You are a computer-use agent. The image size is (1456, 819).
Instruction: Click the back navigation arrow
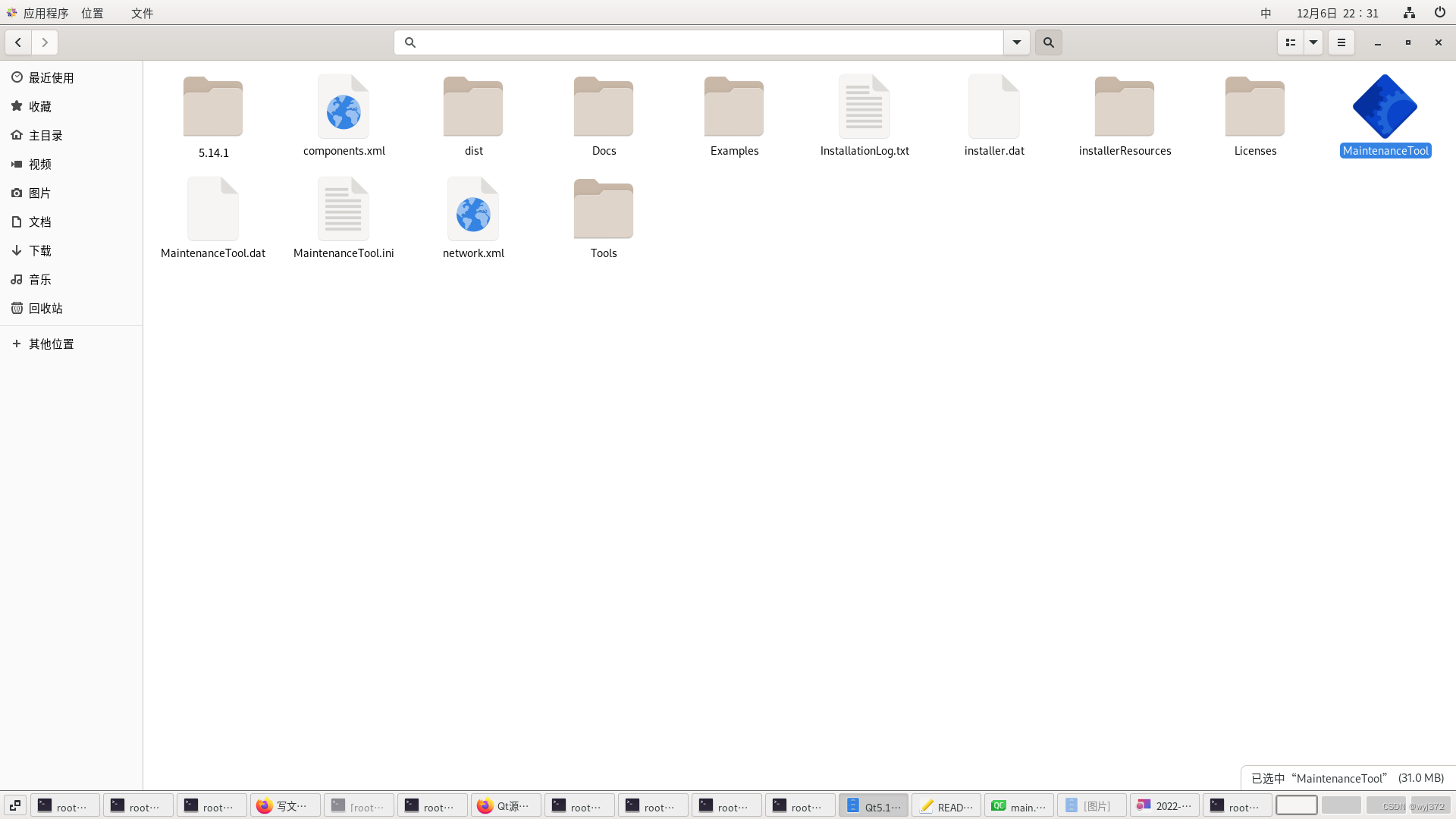coord(17,42)
